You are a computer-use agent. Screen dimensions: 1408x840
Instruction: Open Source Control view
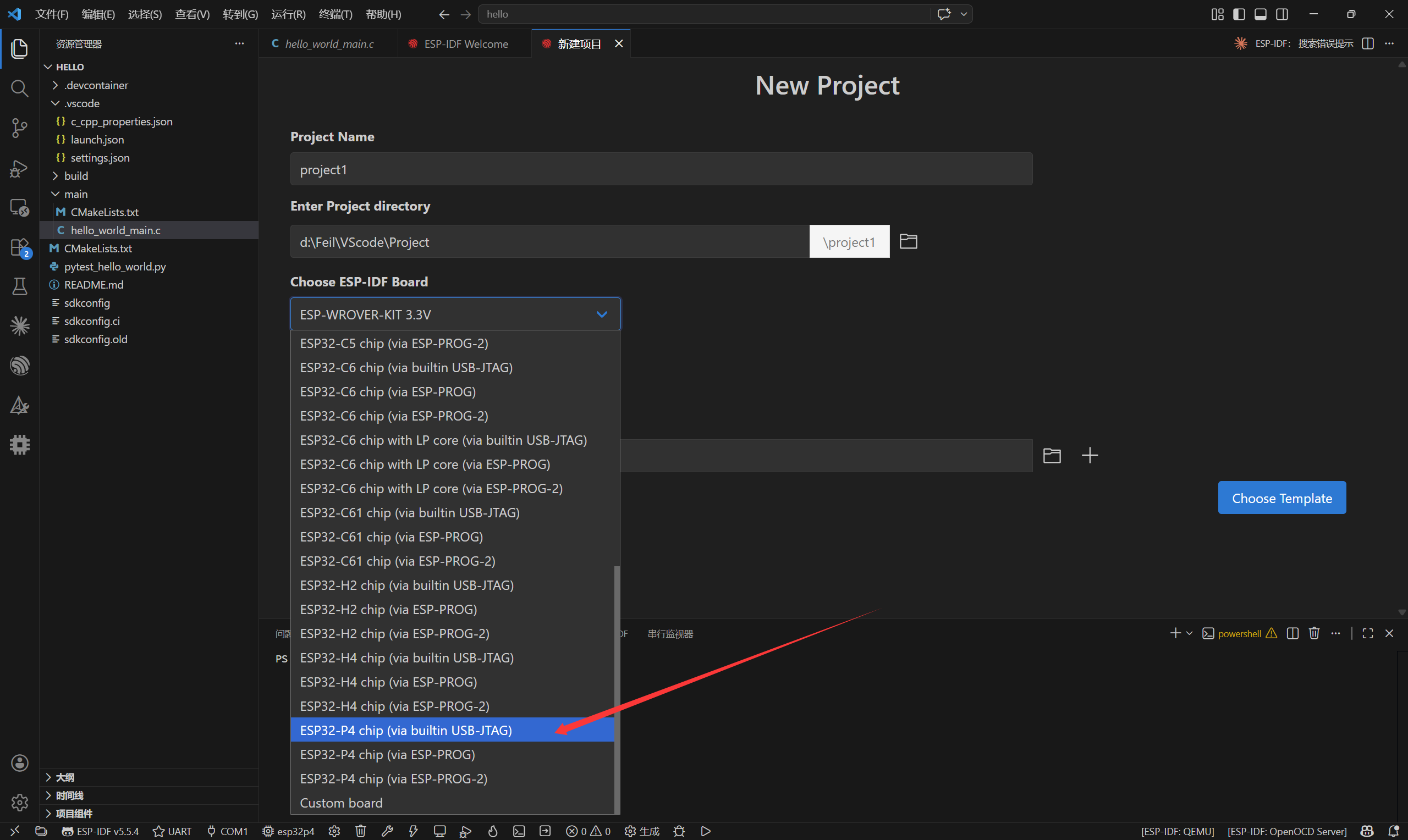[x=19, y=128]
